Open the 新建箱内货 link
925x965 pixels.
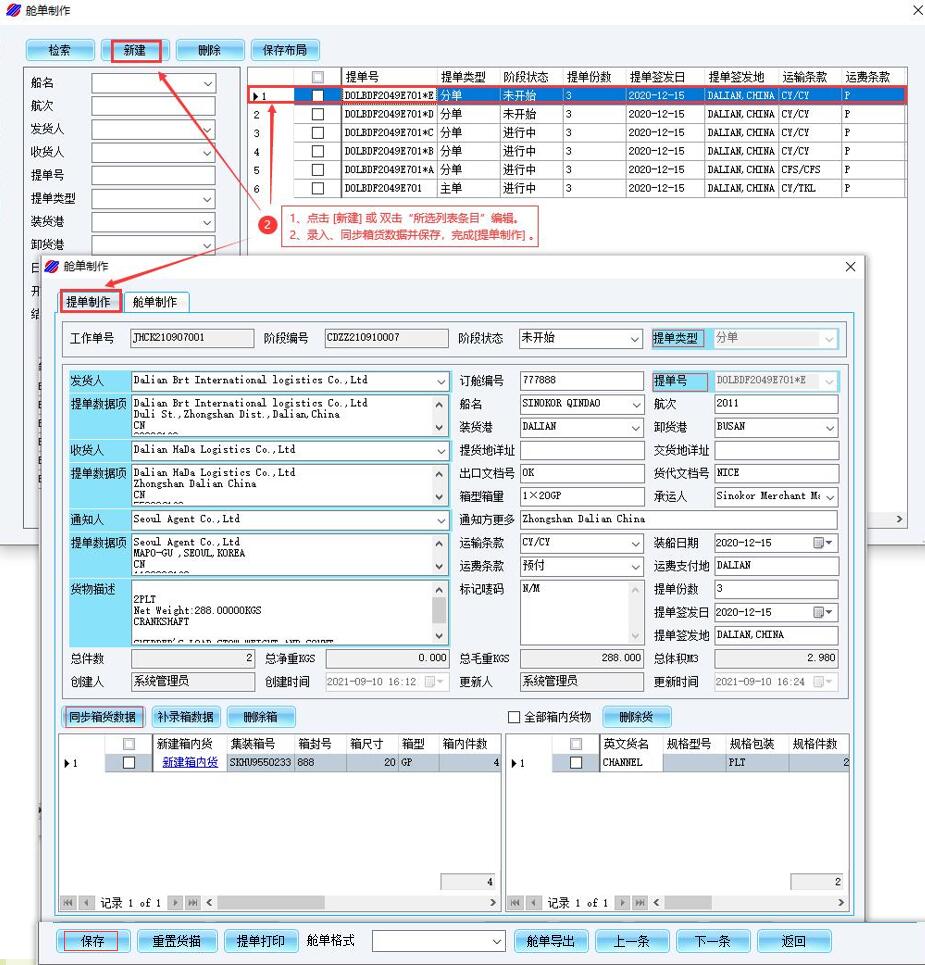(190, 763)
